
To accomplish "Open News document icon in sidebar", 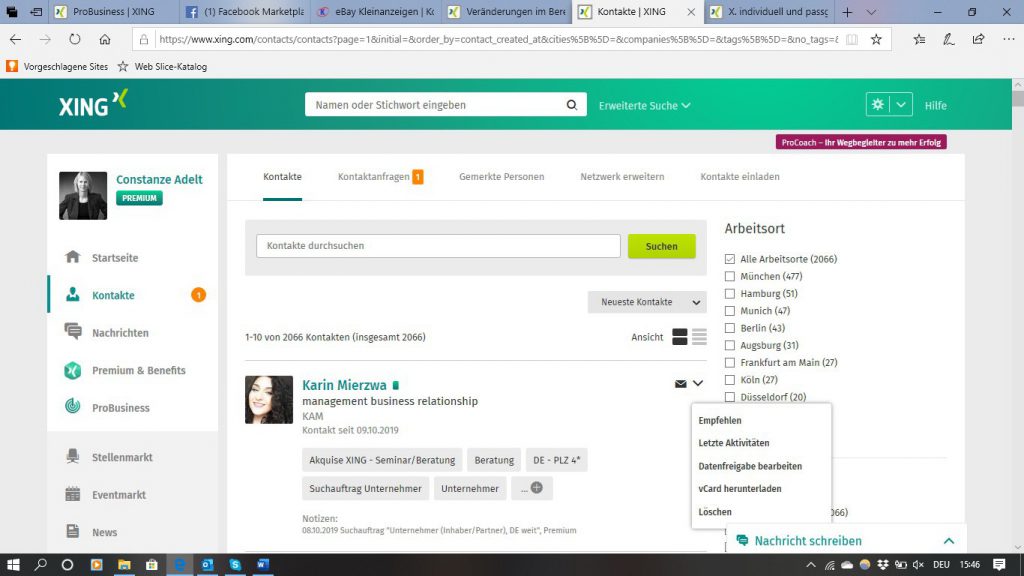I will 72,532.
